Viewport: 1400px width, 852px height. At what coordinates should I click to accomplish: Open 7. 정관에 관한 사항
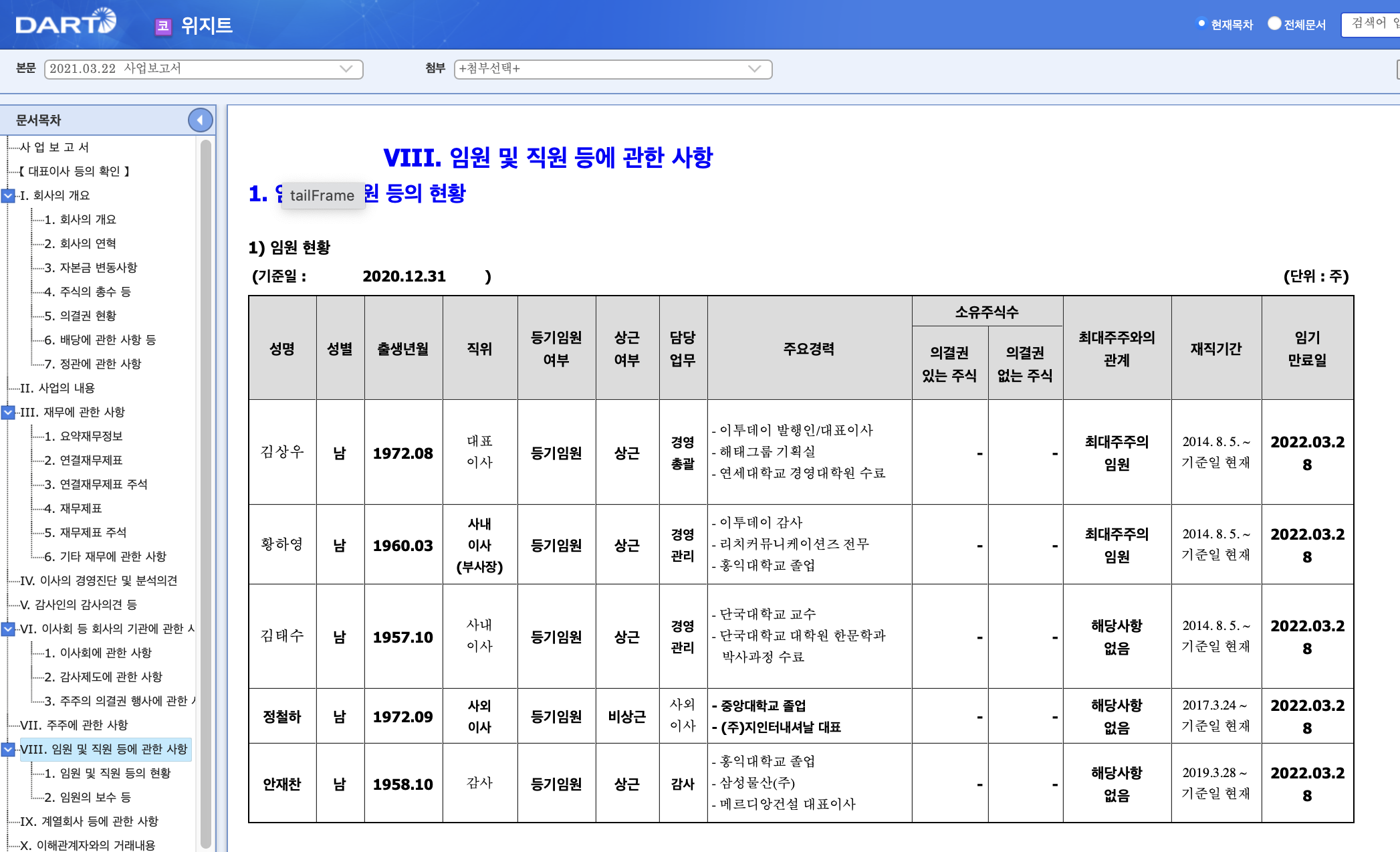93,364
